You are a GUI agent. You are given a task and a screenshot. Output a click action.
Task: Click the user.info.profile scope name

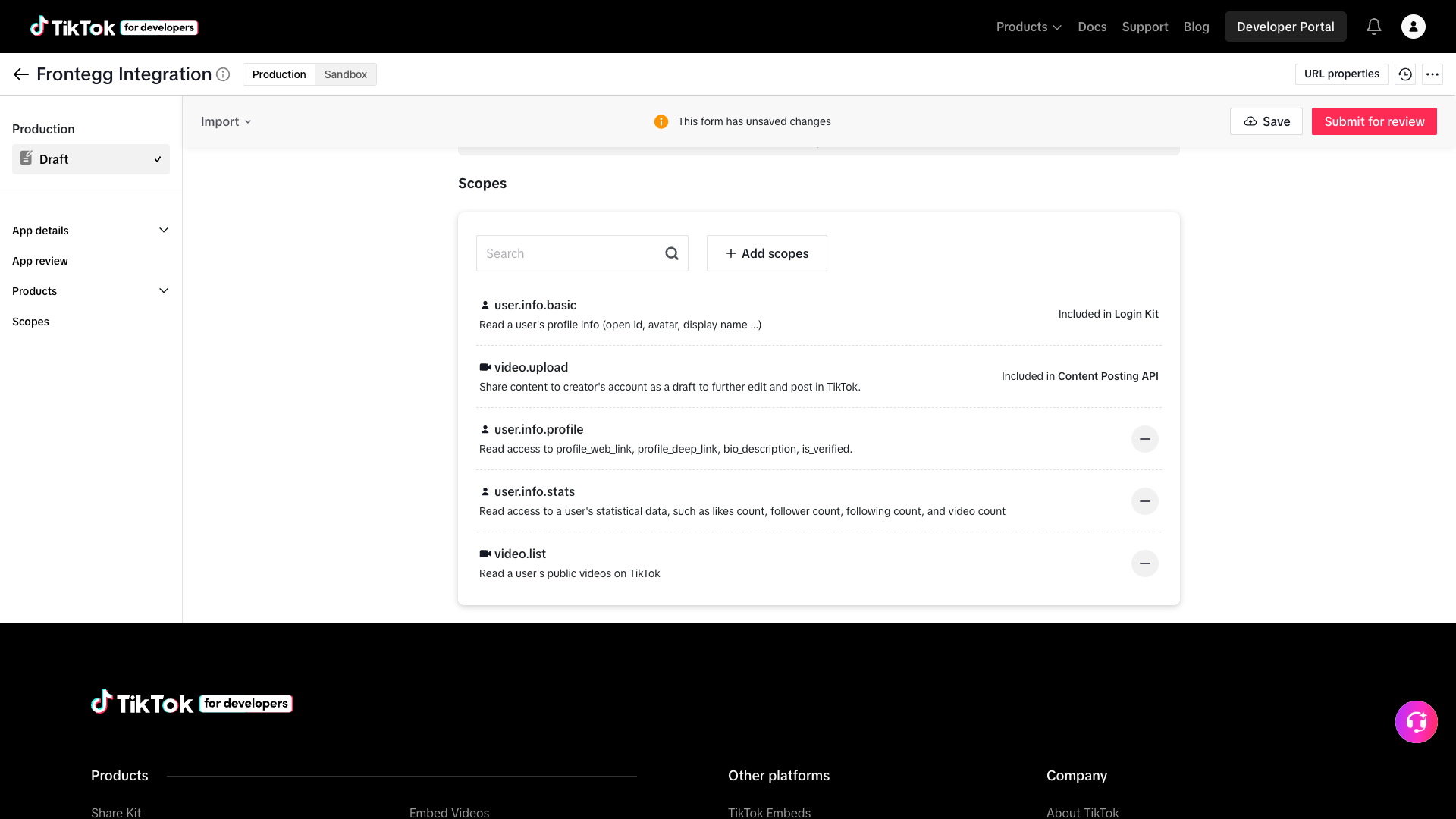point(538,429)
